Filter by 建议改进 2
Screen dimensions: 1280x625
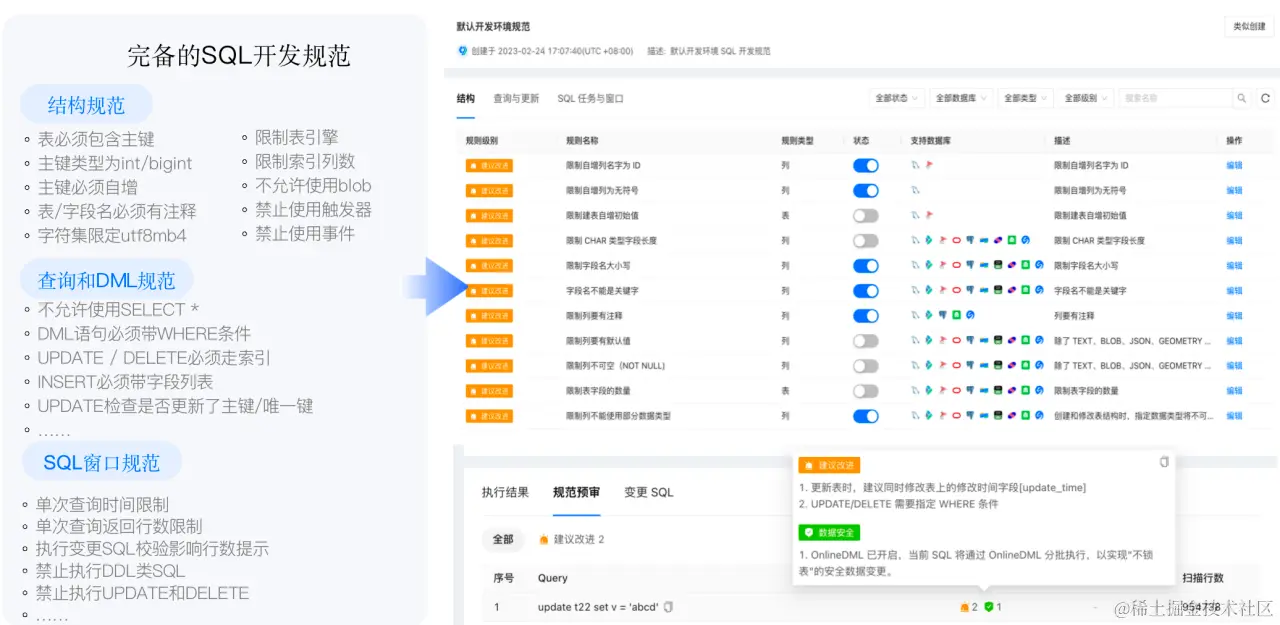pyautogui.click(x=572, y=539)
